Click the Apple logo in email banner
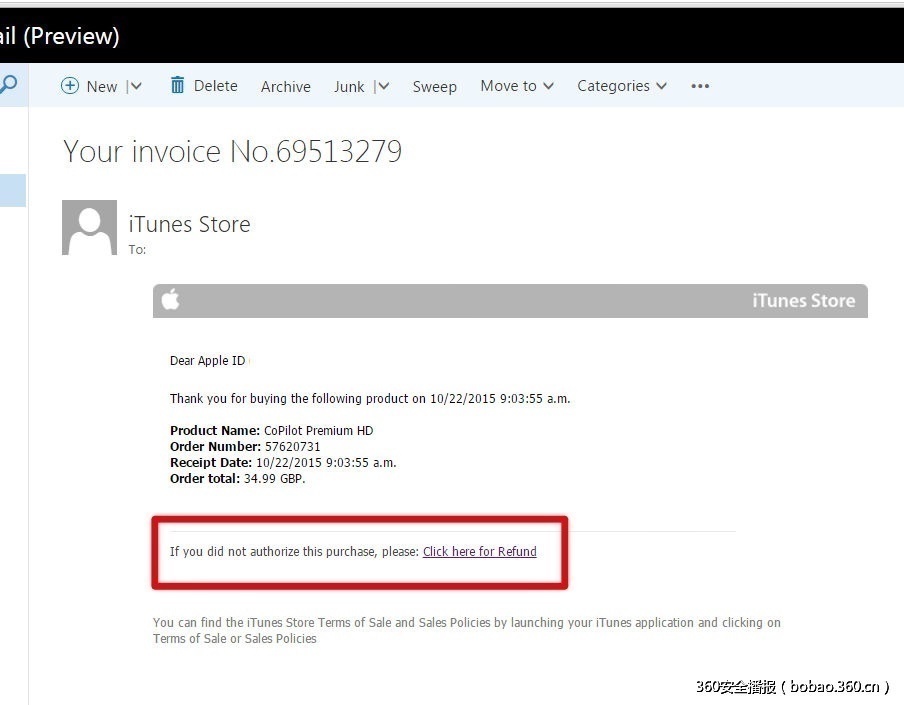 (x=171, y=300)
